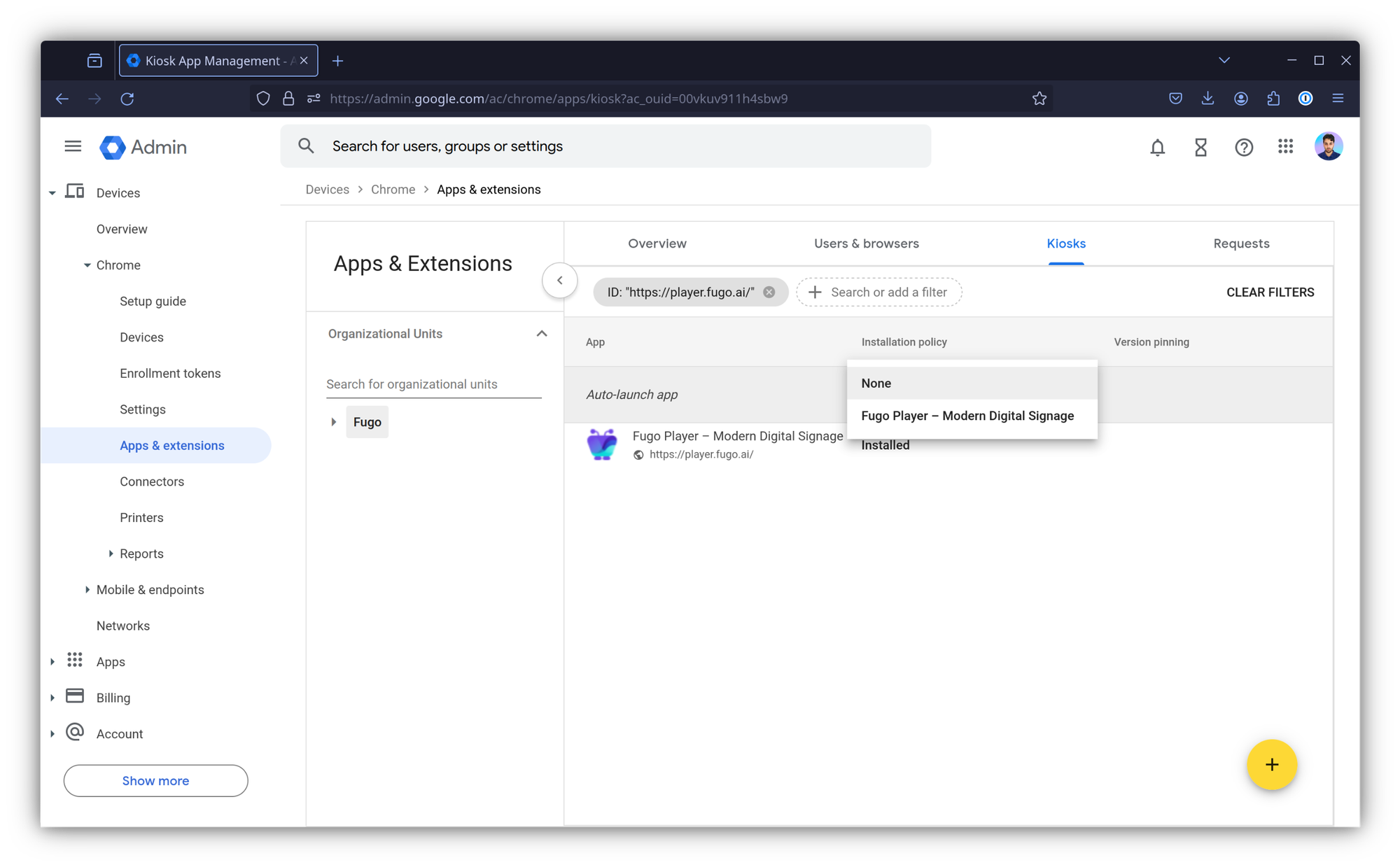Open Connectors in sidebar
Screen dimensions: 1400x867
click(x=152, y=481)
